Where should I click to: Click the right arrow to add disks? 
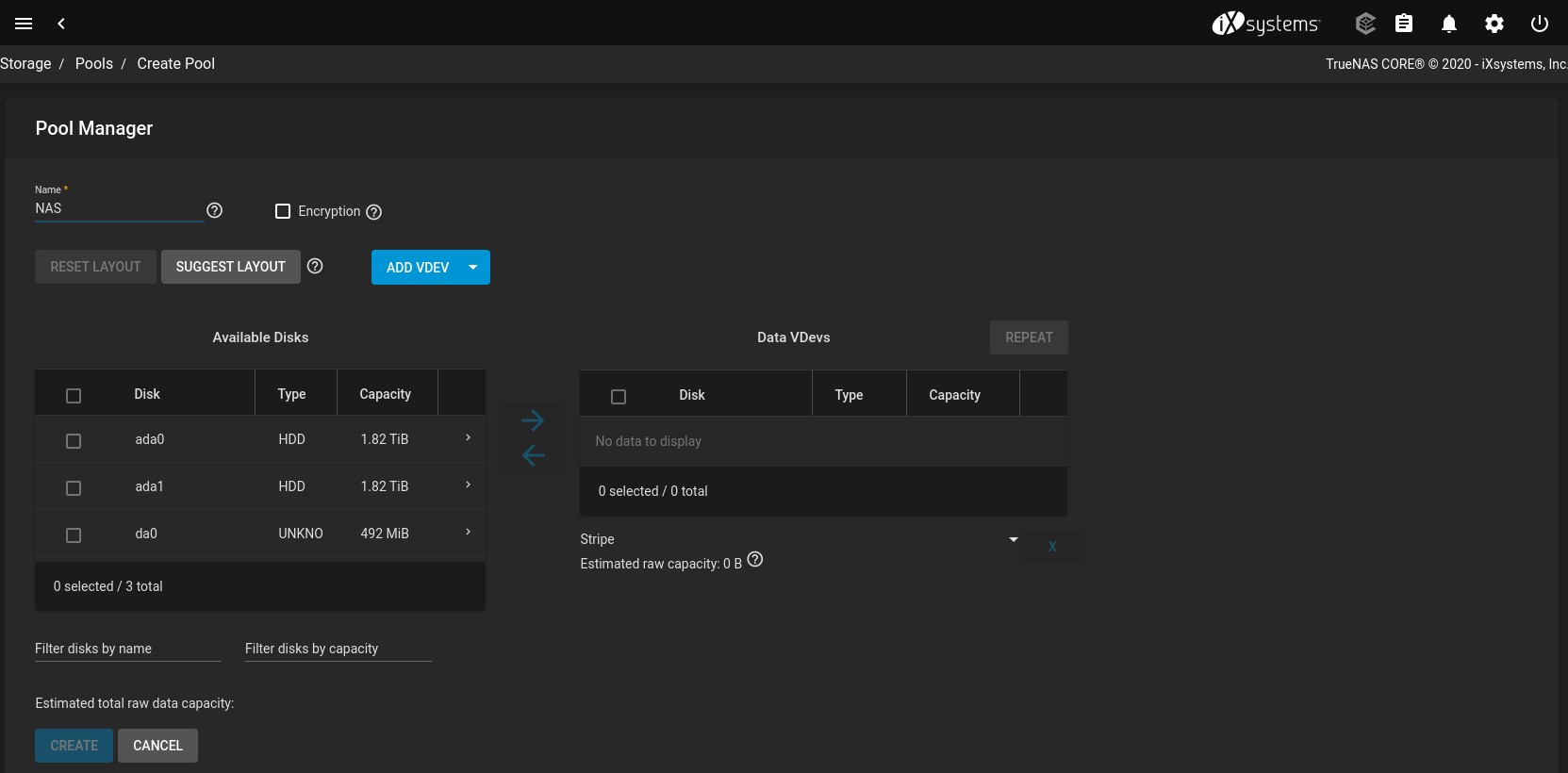coord(533,419)
